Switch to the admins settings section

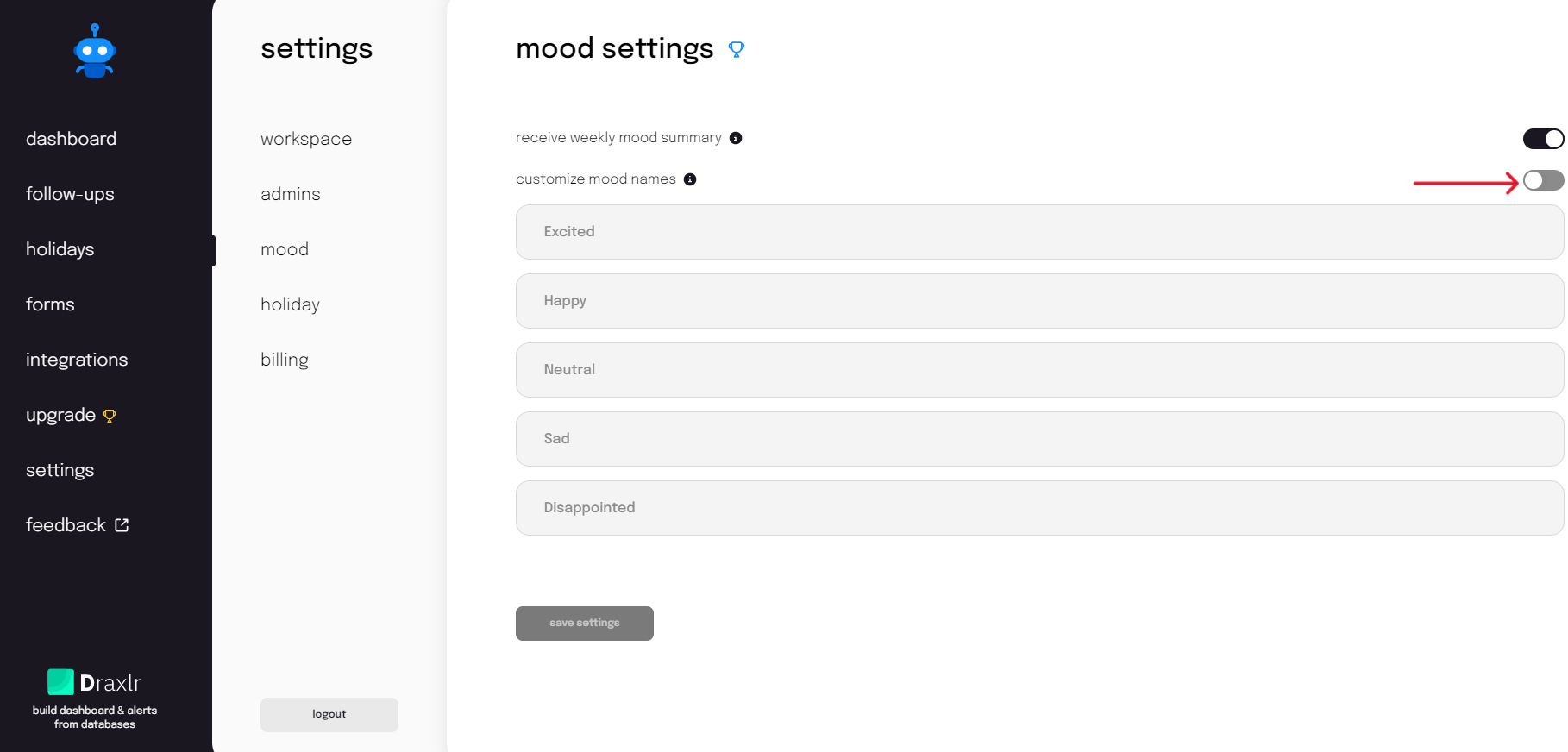(x=290, y=194)
